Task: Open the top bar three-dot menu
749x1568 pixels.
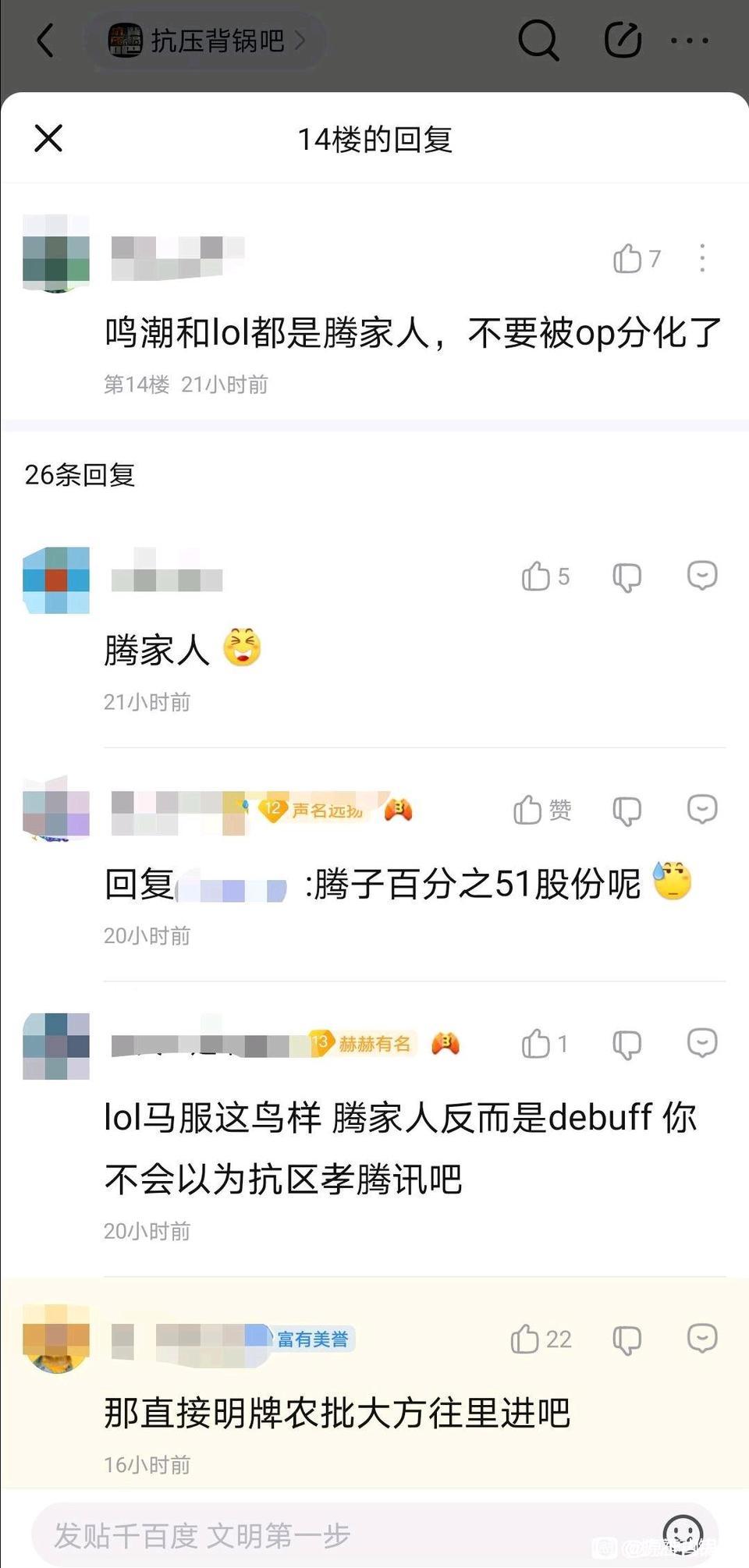Action: 690,41
